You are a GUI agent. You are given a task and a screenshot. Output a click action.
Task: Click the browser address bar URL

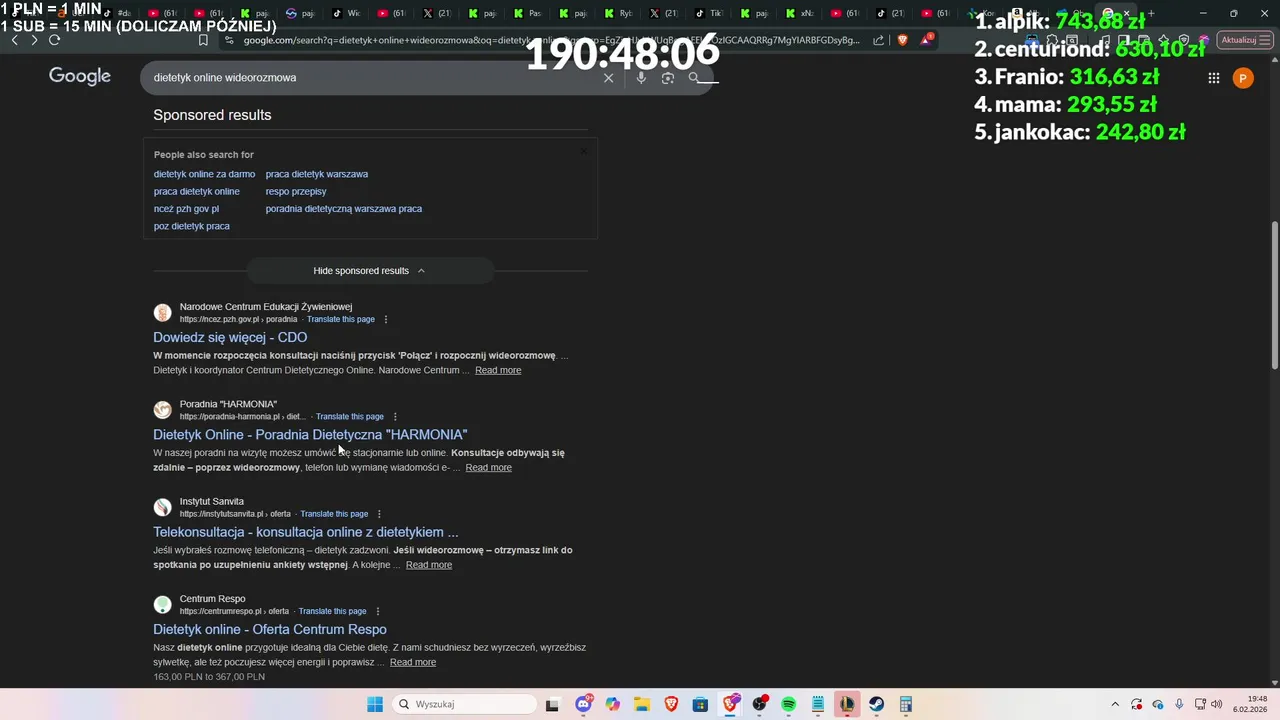[551, 40]
